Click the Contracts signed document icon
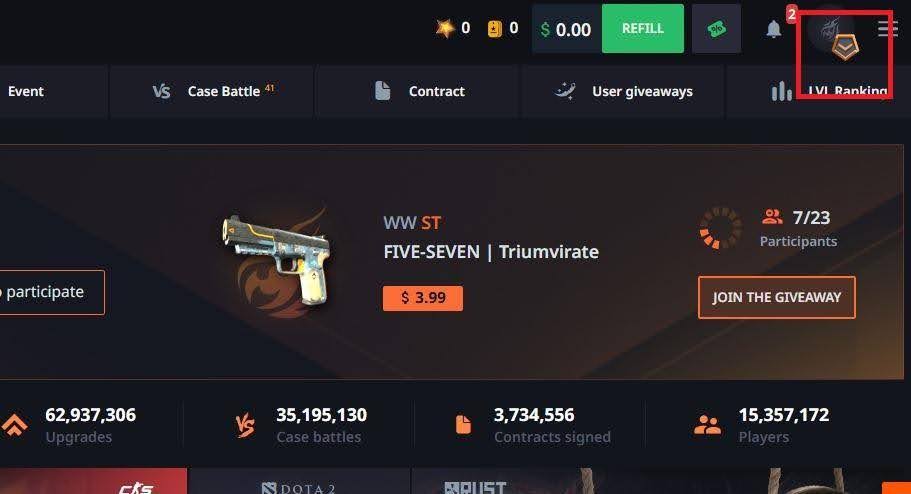This screenshot has height=494, width=911. [463, 425]
